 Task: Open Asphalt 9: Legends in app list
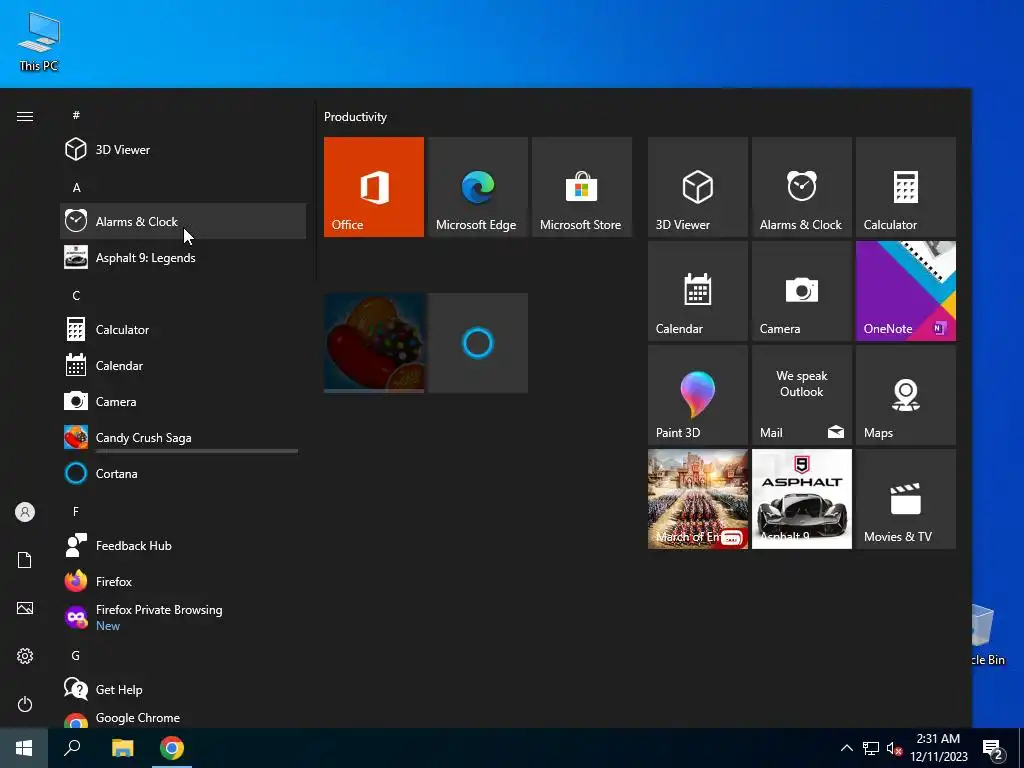coord(183,257)
